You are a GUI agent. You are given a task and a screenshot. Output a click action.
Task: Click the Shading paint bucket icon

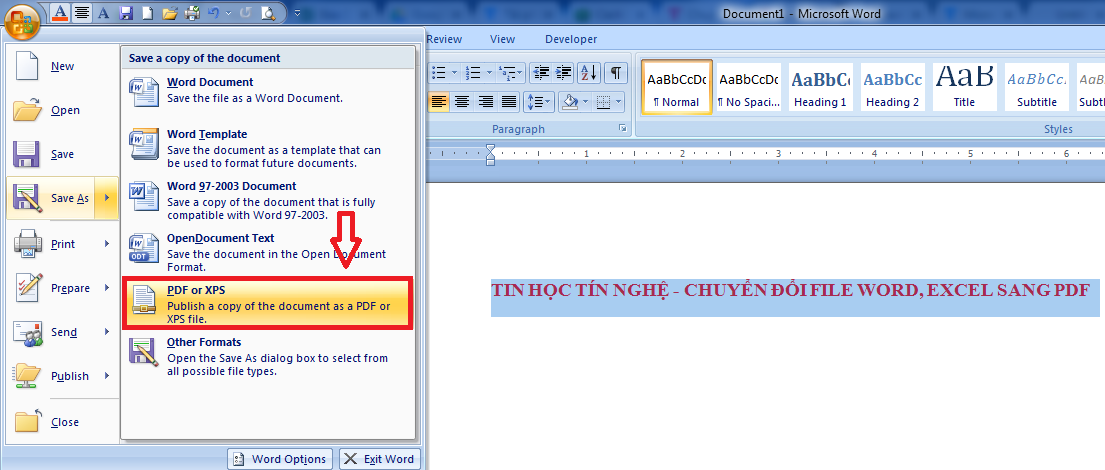coord(569,101)
